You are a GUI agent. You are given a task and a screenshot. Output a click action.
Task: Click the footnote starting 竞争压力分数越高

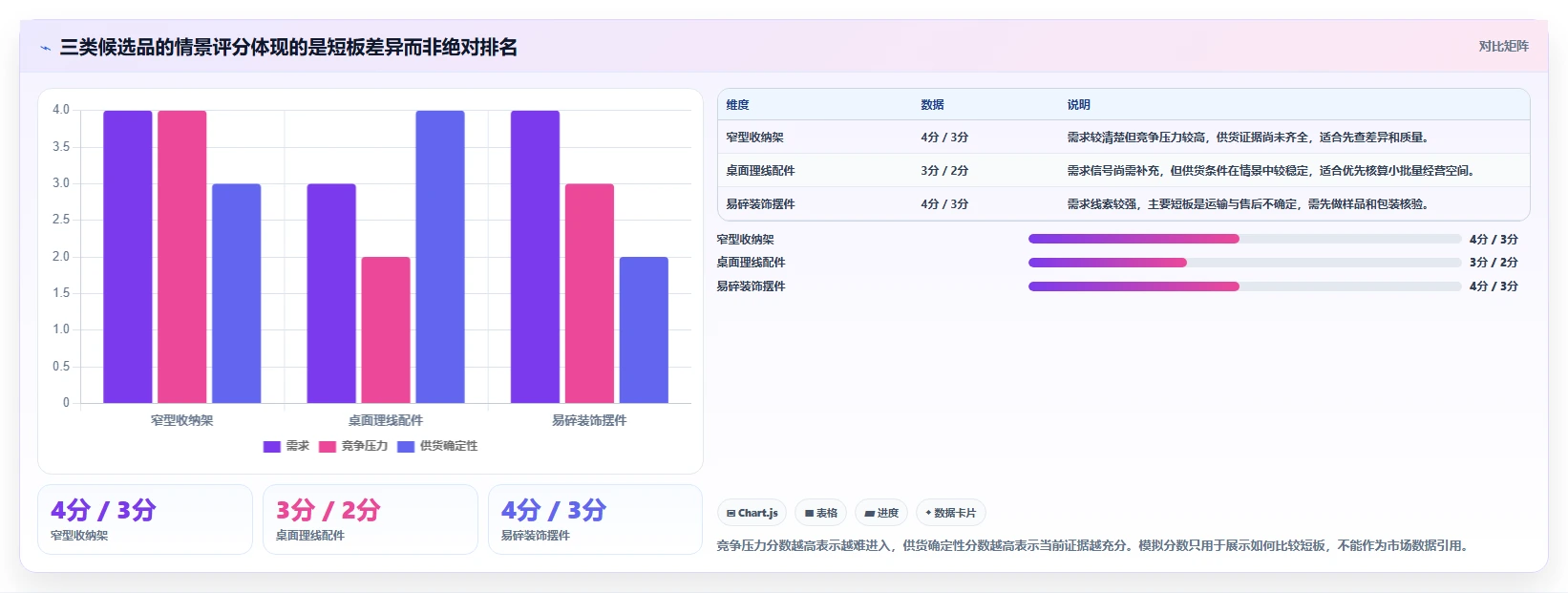tap(1093, 546)
